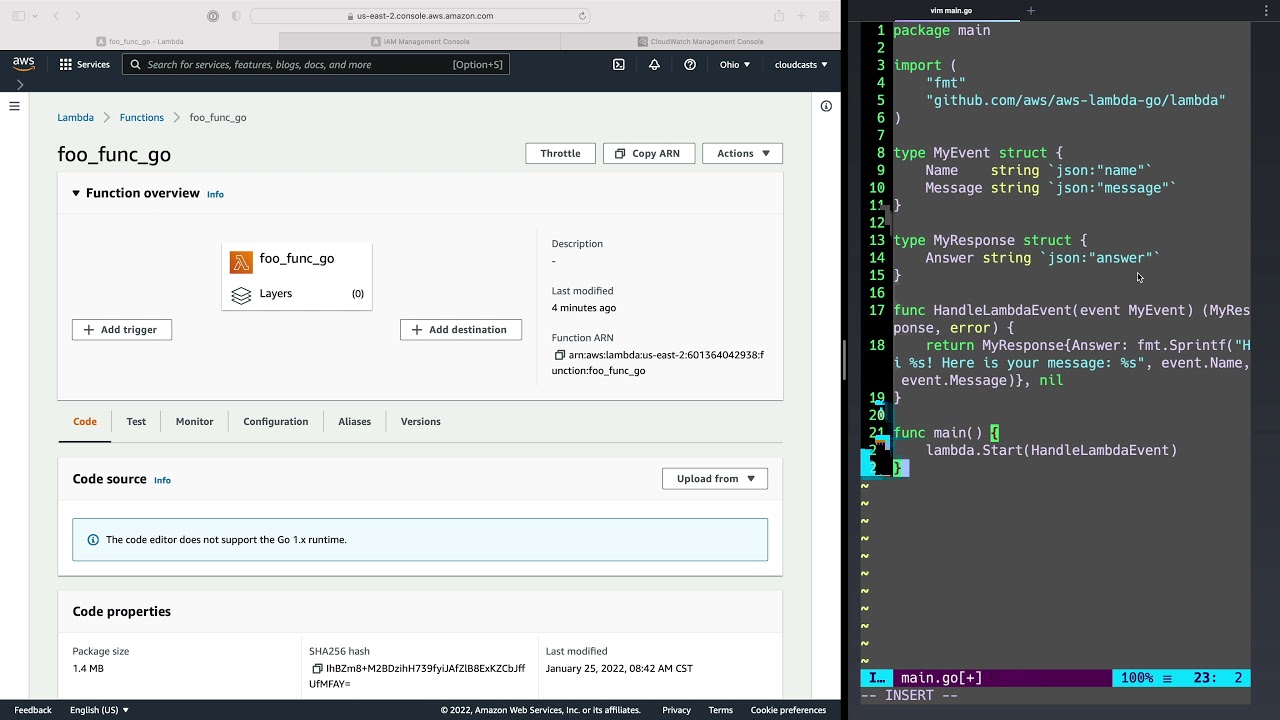
Task: Click the Add trigger button
Action: click(122, 330)
